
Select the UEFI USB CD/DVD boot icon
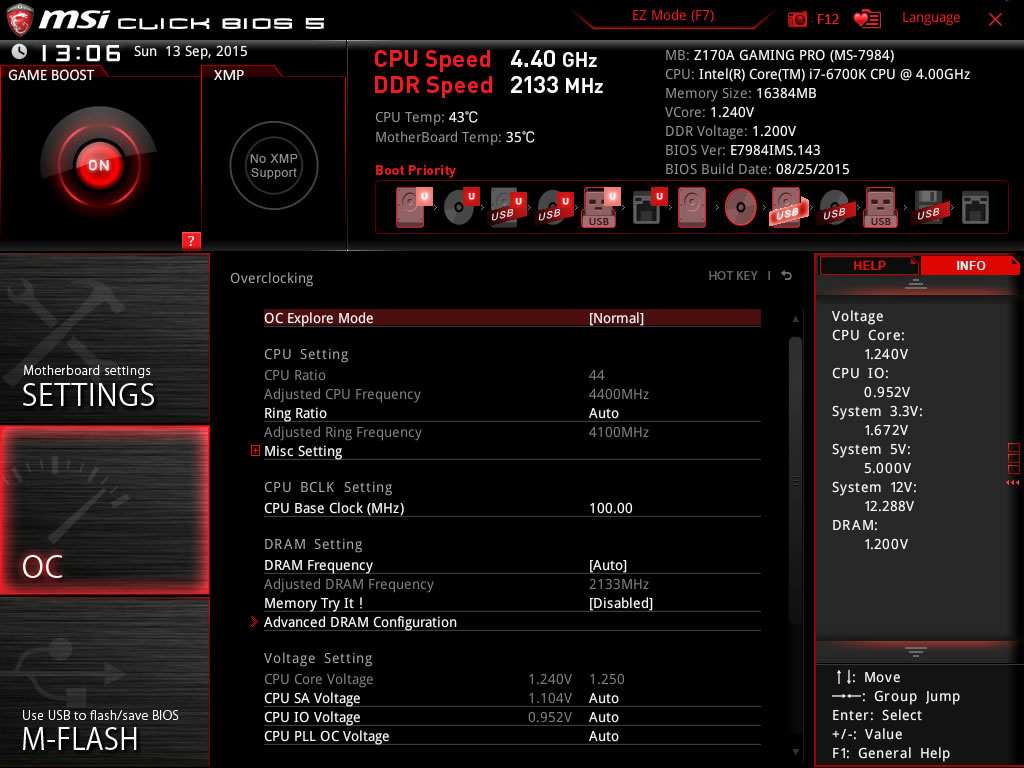tap(554, 208)
